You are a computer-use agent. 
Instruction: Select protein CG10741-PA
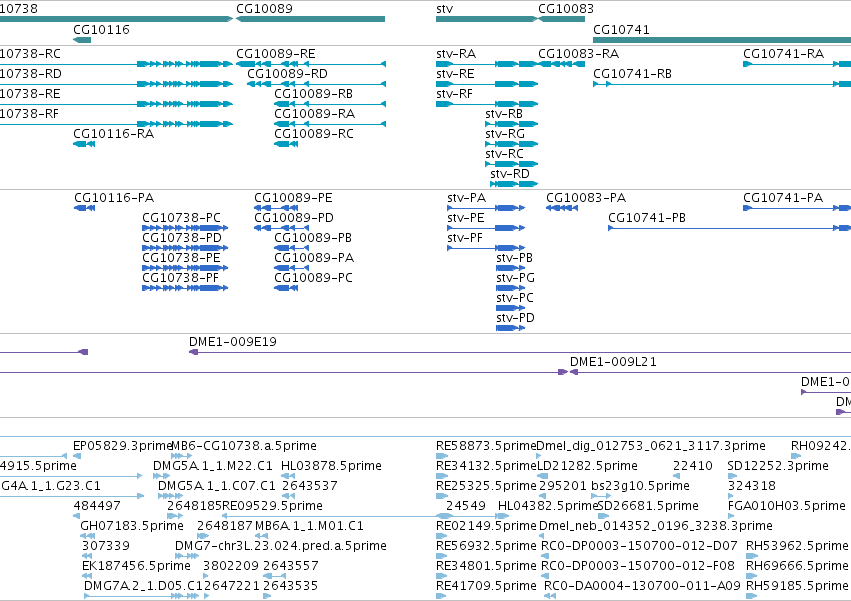pyautogui.click(x=797, y=208)
